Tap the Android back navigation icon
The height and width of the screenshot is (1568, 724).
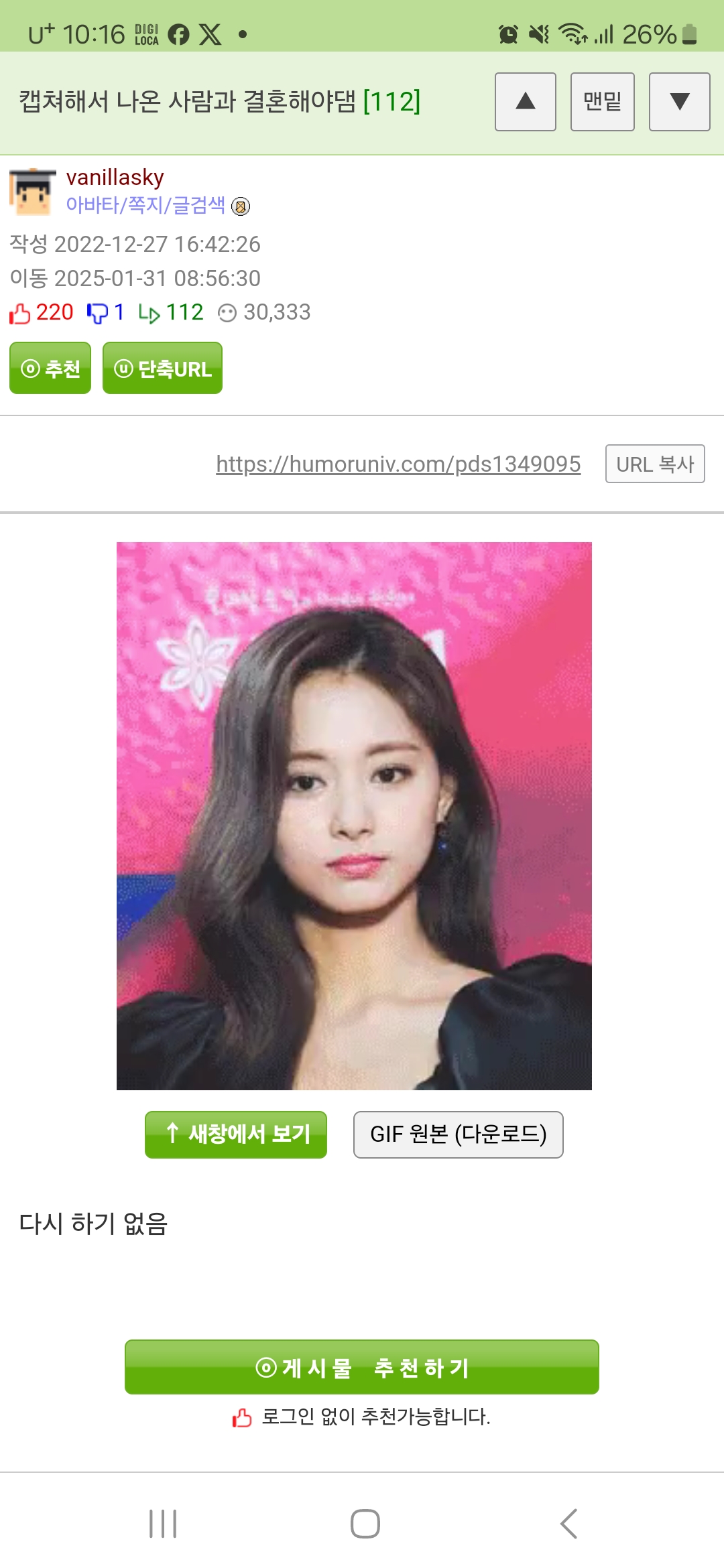(568, 1524)
